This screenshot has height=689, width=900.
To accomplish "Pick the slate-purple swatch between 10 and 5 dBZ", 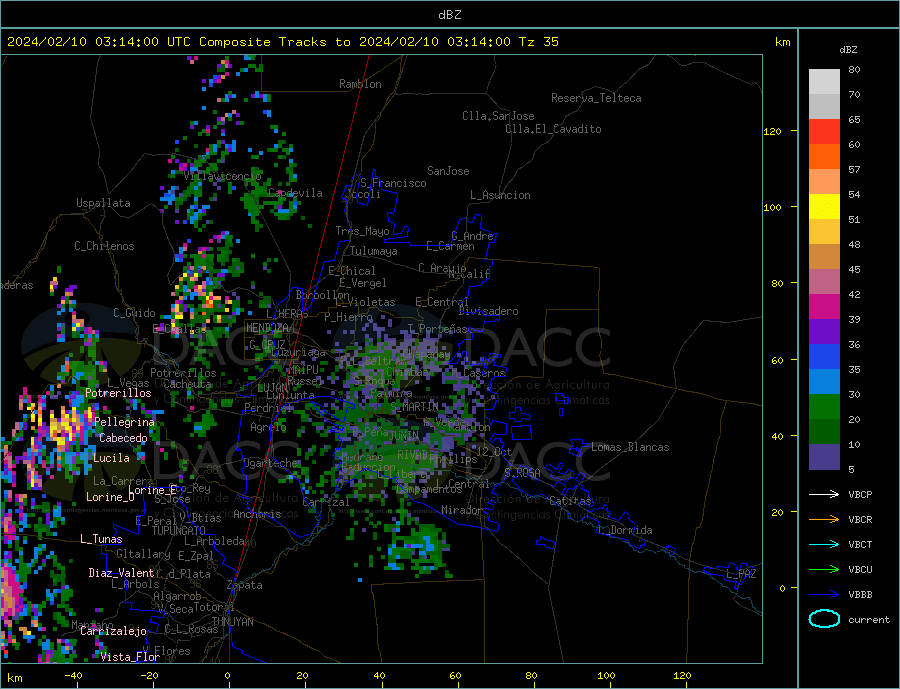I will (x=824, y=457).
